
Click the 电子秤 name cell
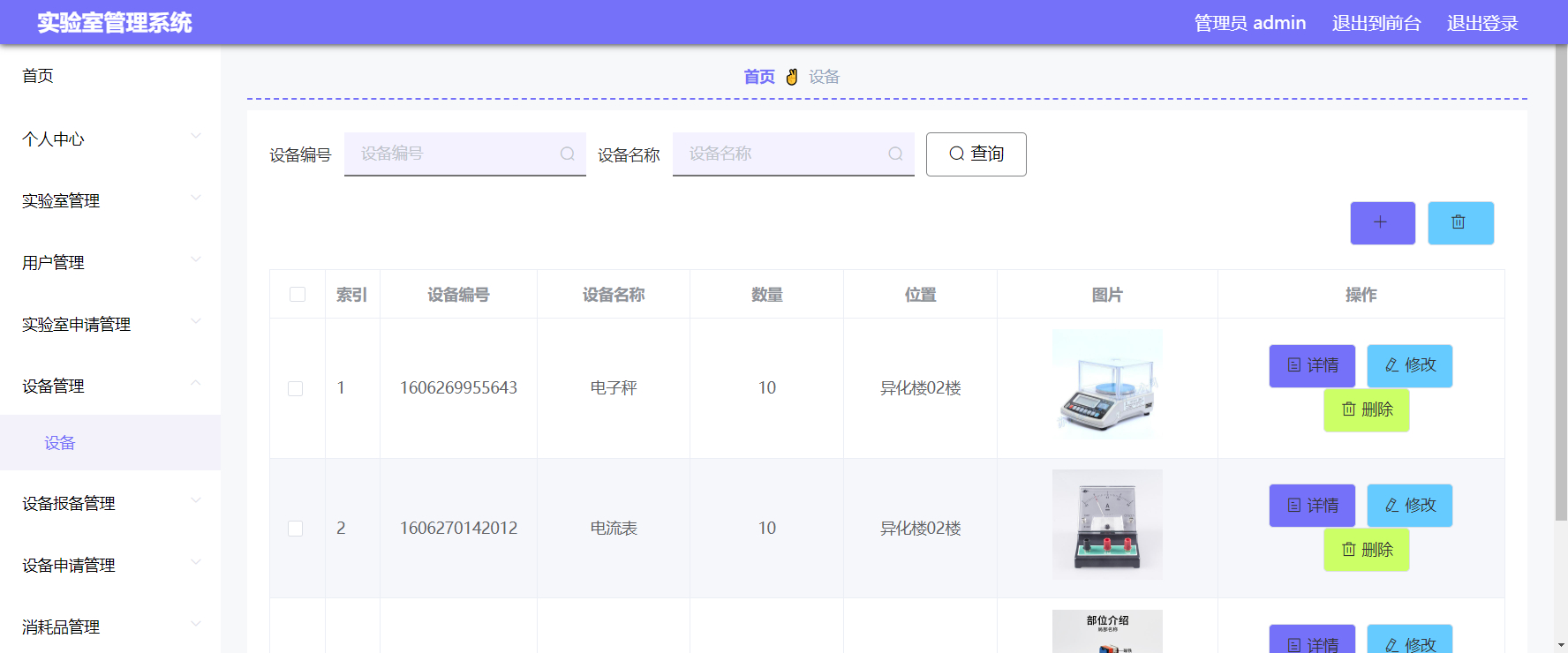pos(614,388)
